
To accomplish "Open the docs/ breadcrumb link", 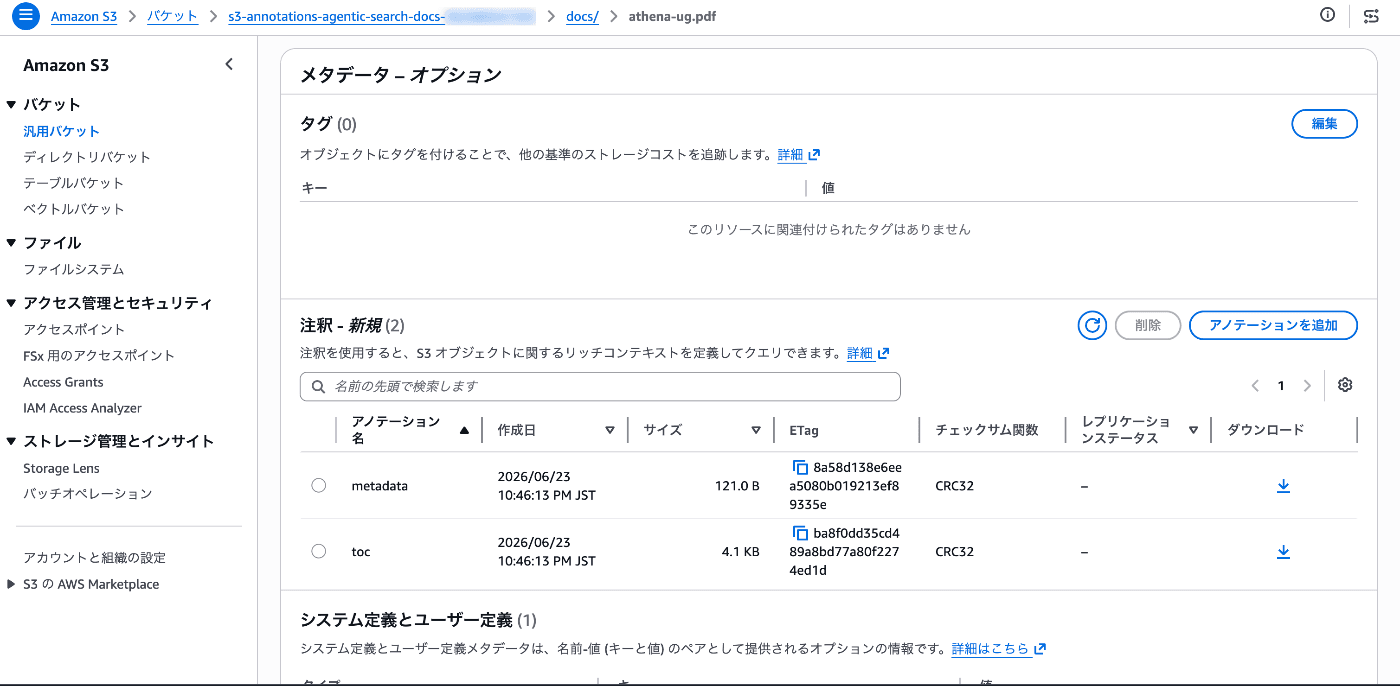I will pyautogui.click(x=582, y=17).
